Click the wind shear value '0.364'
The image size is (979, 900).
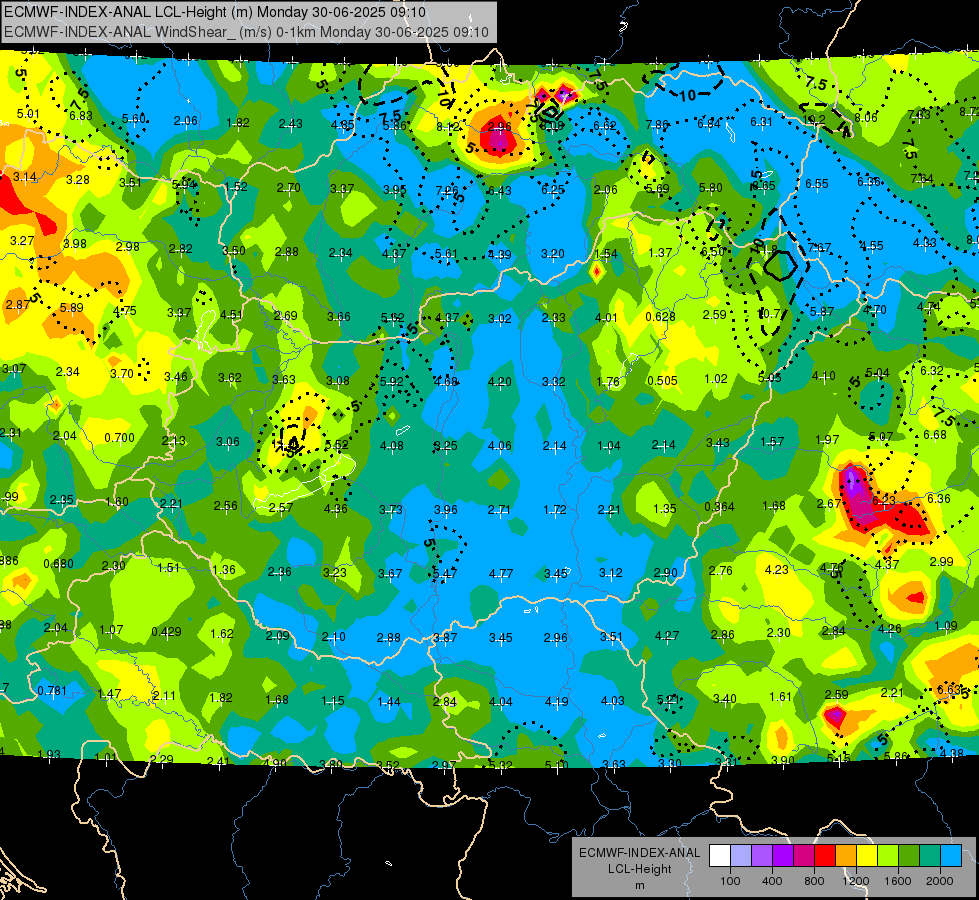(x=719, y=507)
